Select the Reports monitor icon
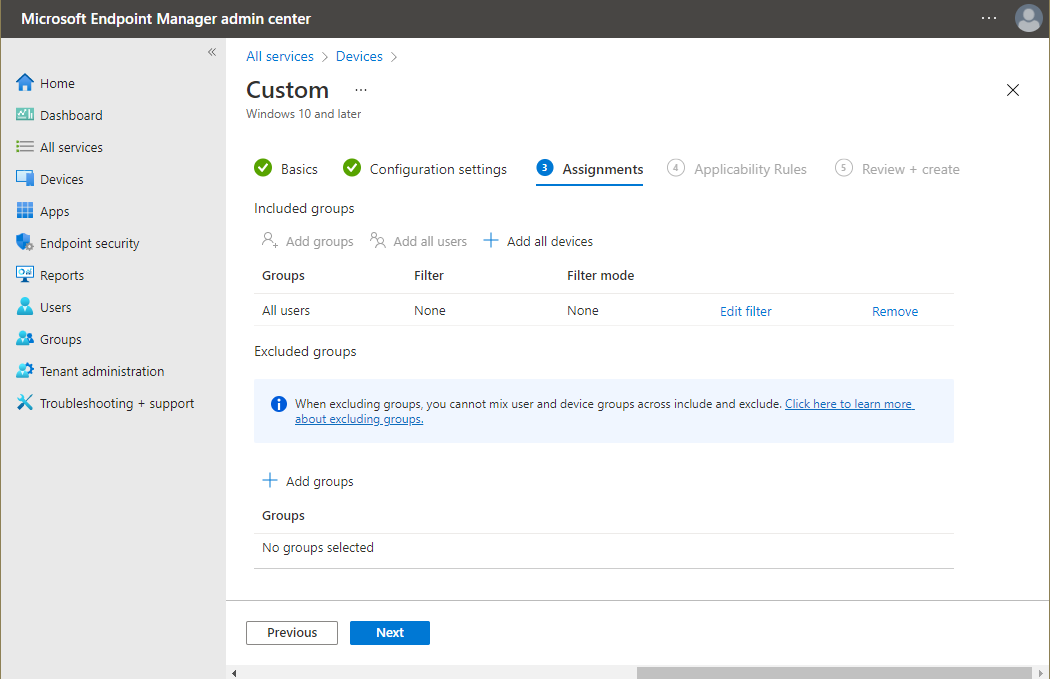Viewport: 1050px width, 679px height. tap(25, 274)
